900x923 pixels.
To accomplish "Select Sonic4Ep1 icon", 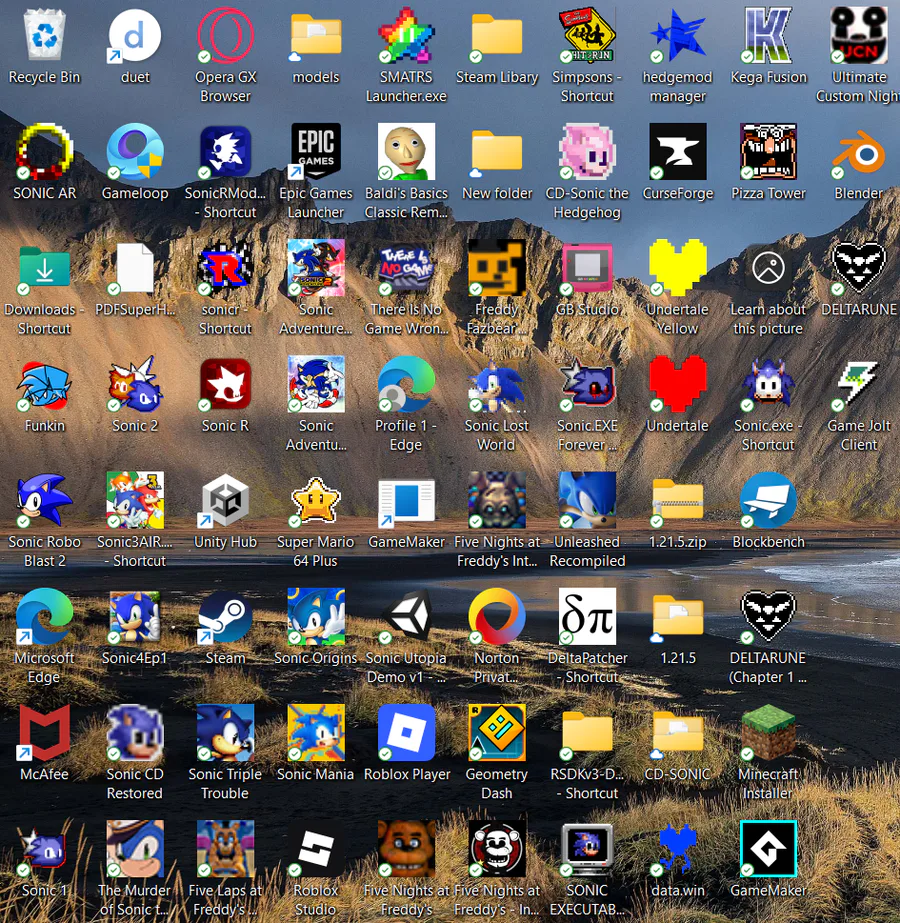I will click(135, 616).
